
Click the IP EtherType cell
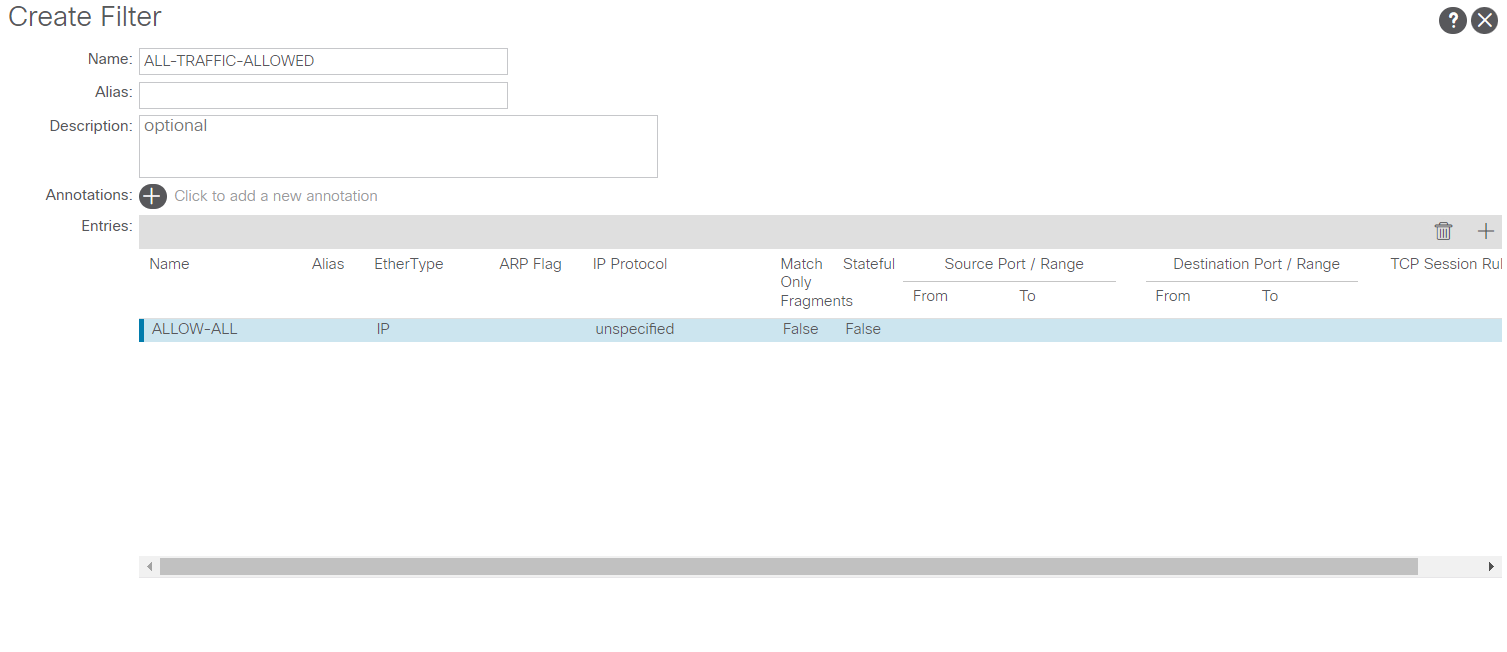pyautogui.click(x=383, y=329)
